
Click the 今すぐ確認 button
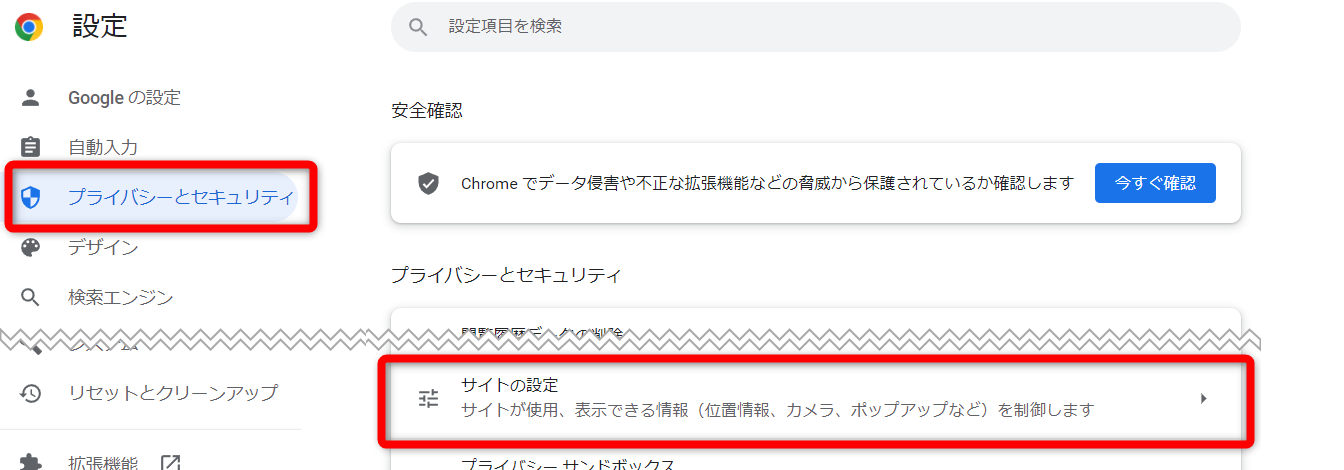point(1155,183)
